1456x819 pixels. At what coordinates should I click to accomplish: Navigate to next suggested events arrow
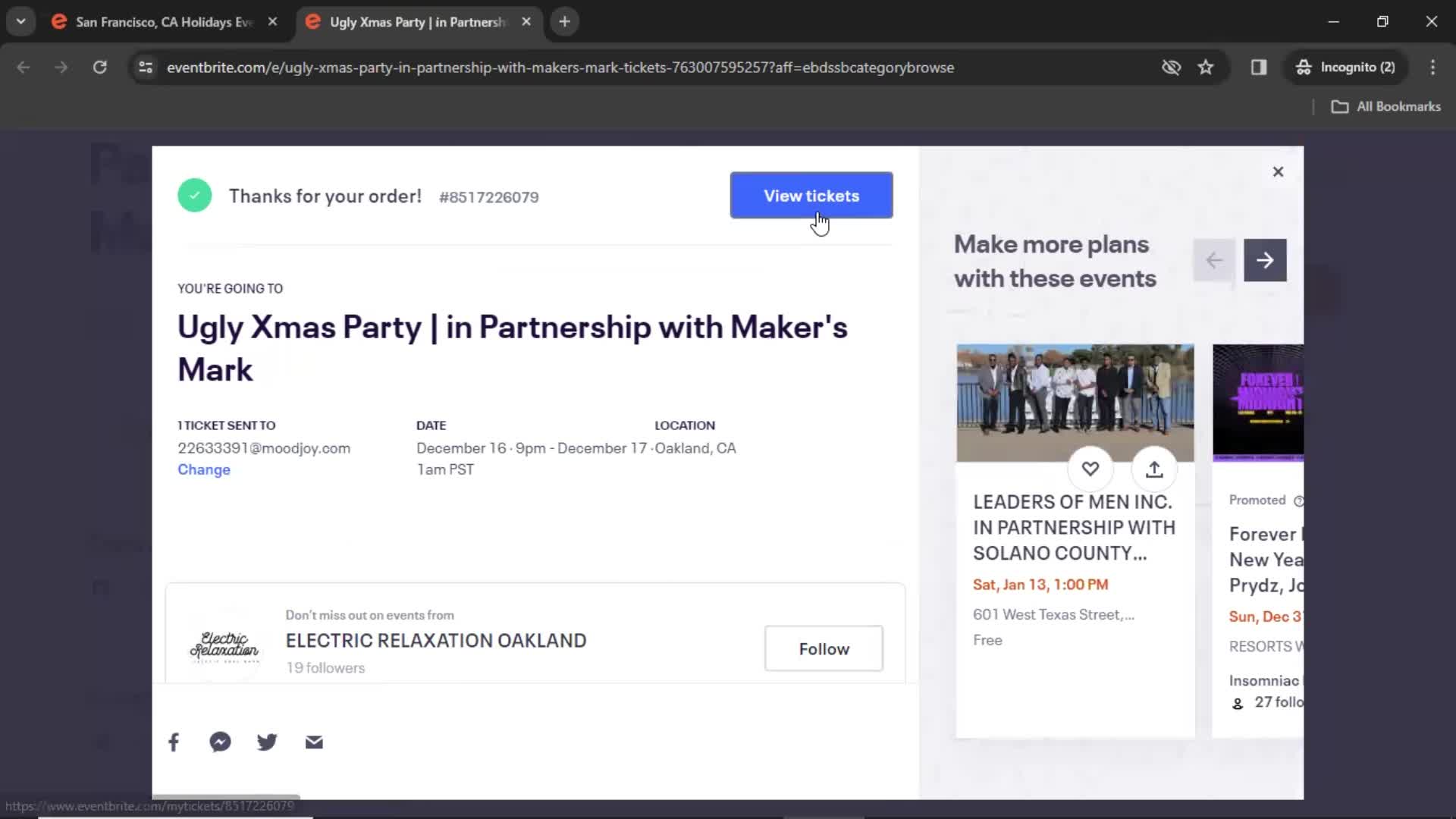[1265, 260]
